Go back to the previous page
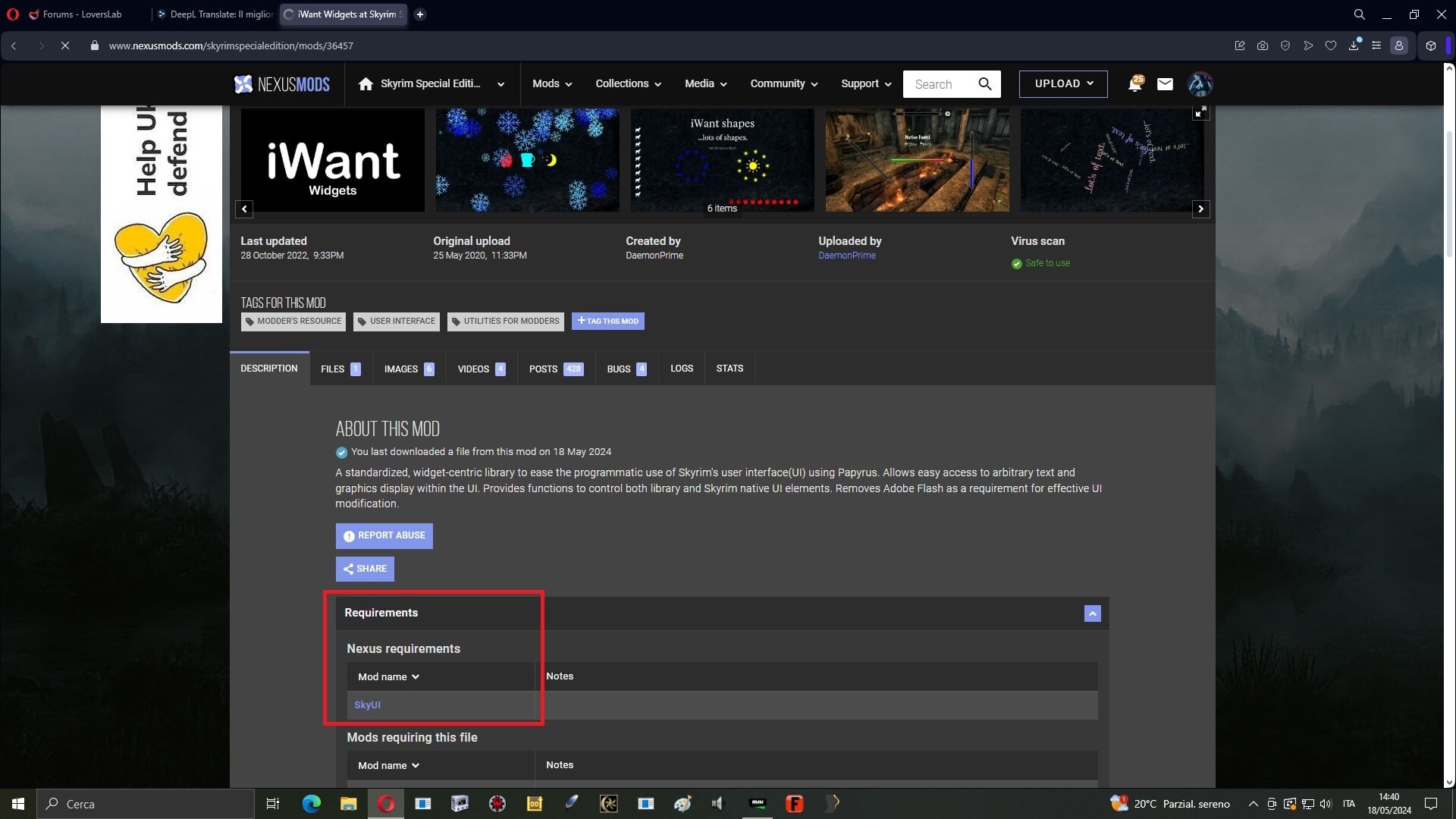This screenshot has width=1456, height=819. click(x=14, y=45)
